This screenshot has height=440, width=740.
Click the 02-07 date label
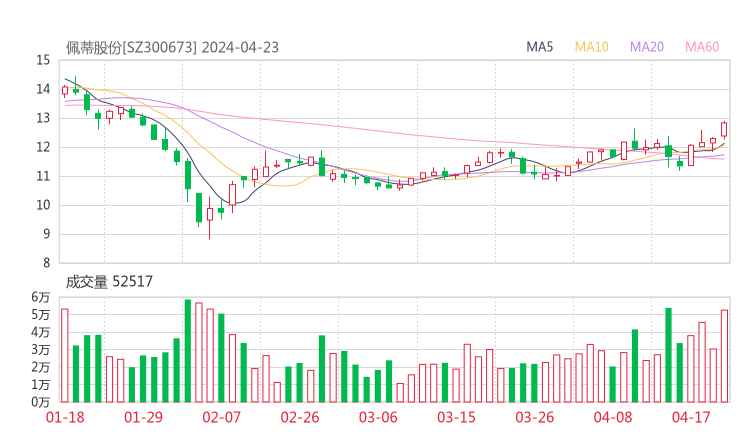click(221, 417)
